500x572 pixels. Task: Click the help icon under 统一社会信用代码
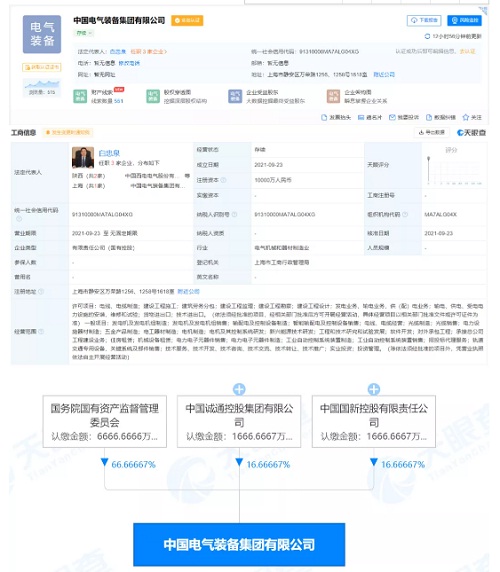(19, 219)
